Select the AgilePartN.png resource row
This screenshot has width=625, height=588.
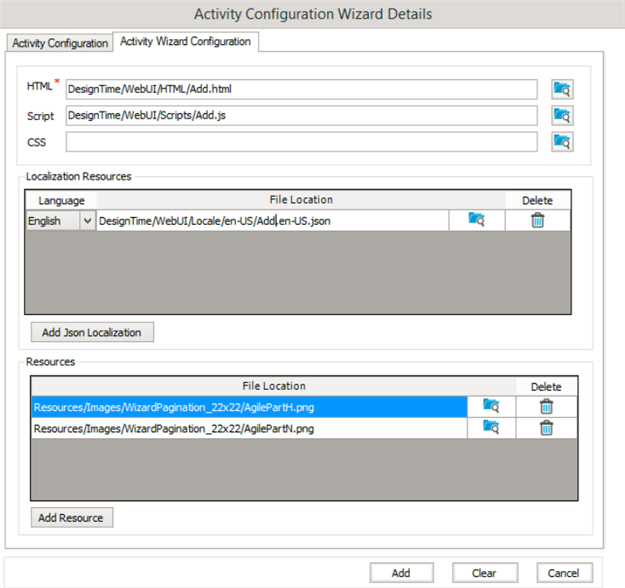pos(249,429)
